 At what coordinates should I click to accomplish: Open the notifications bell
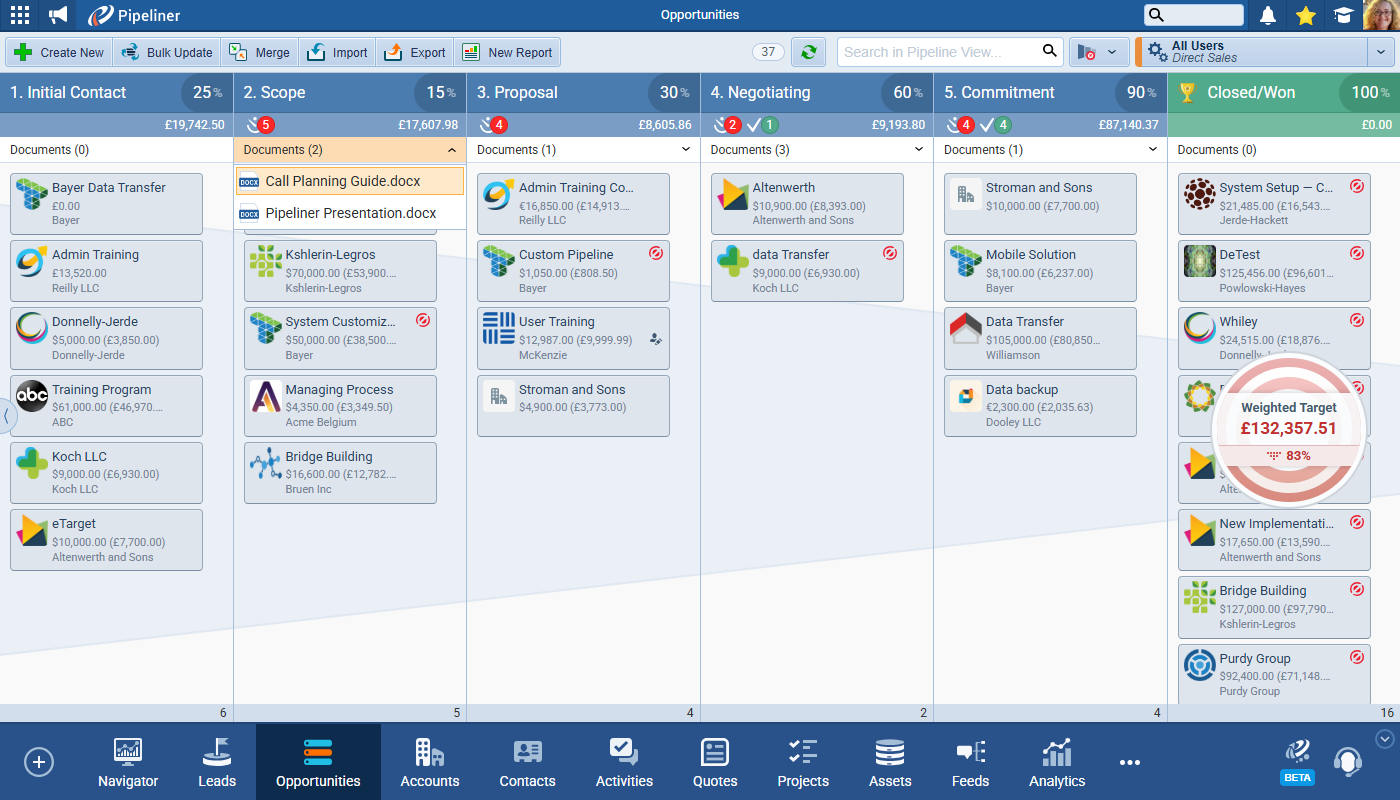pos(1268,15)
